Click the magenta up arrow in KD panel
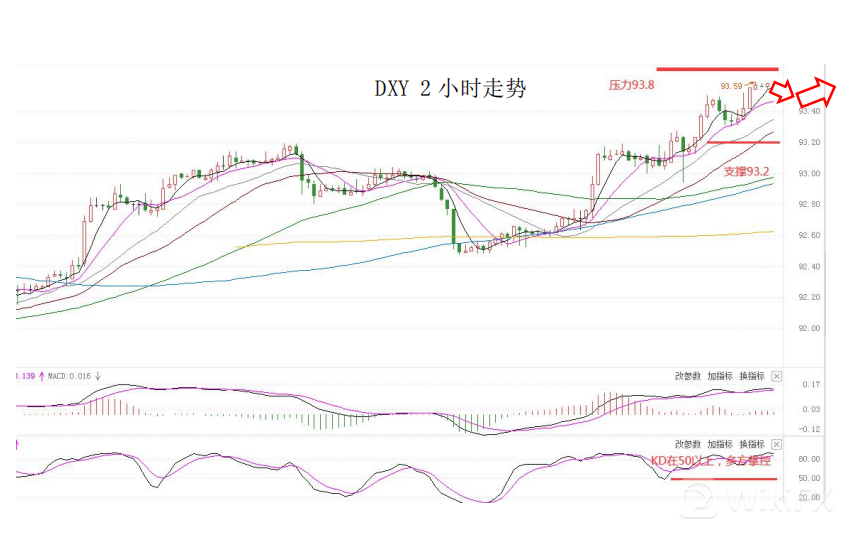Image resolution: width=844 pixels, height=534 pixels. pos(17,443)
